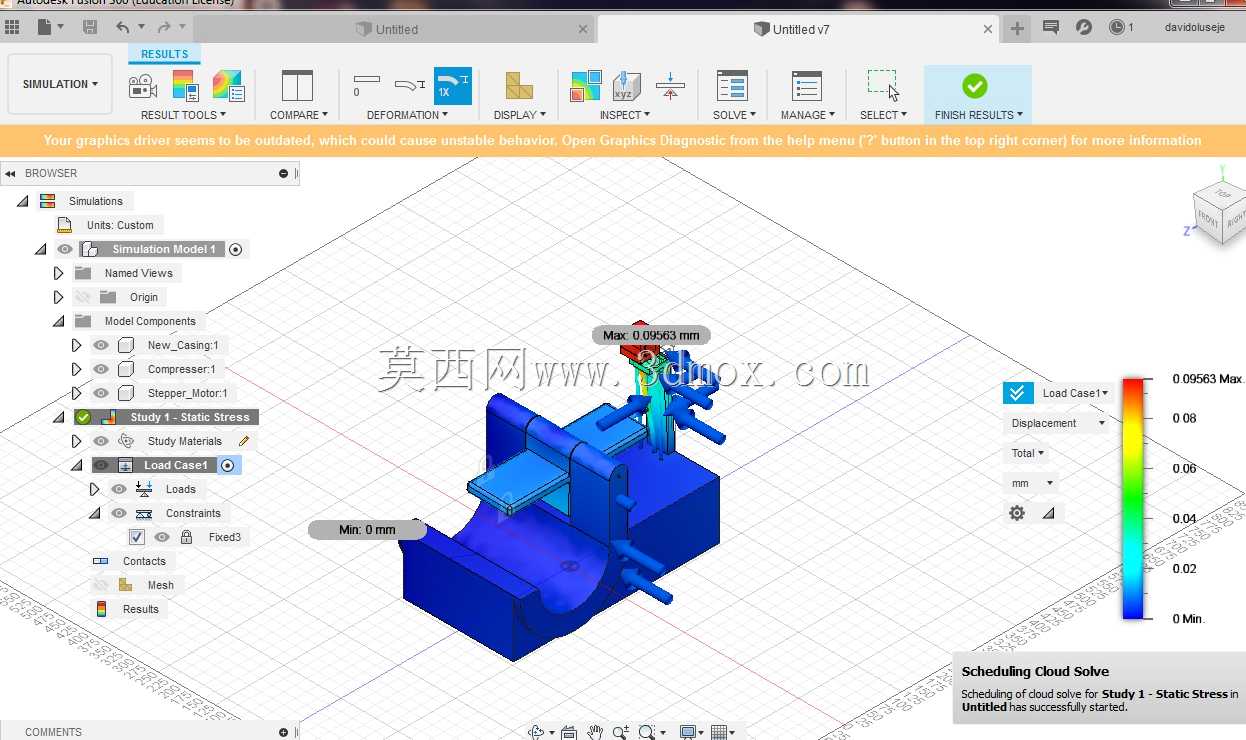Expand the Named Views folder
Viewport: 1246px width, 740px height.
tap(58, 273)
